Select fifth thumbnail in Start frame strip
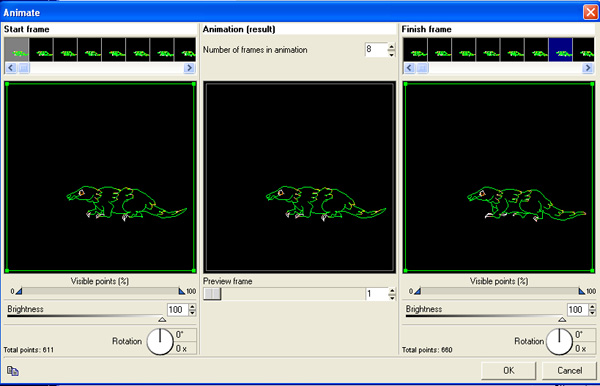 click(x=114, y=50)
